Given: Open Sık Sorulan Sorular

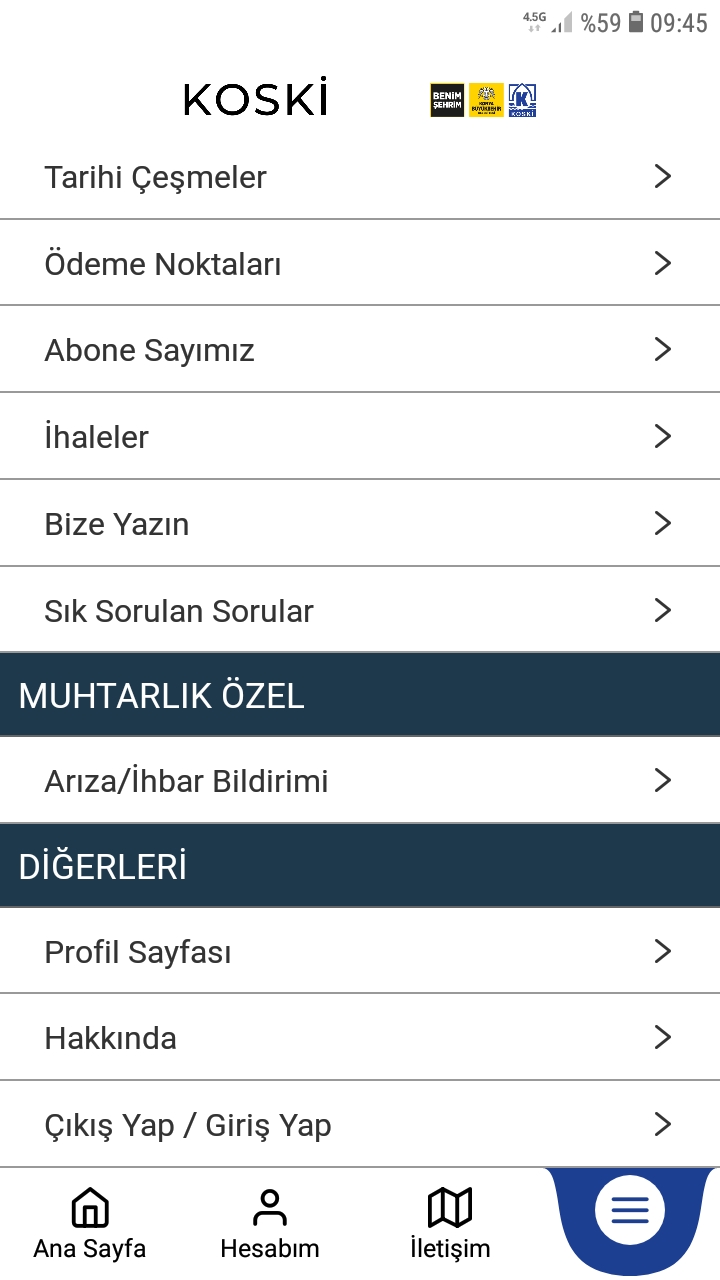Looking at the screenshot, I should click(179, 611).
